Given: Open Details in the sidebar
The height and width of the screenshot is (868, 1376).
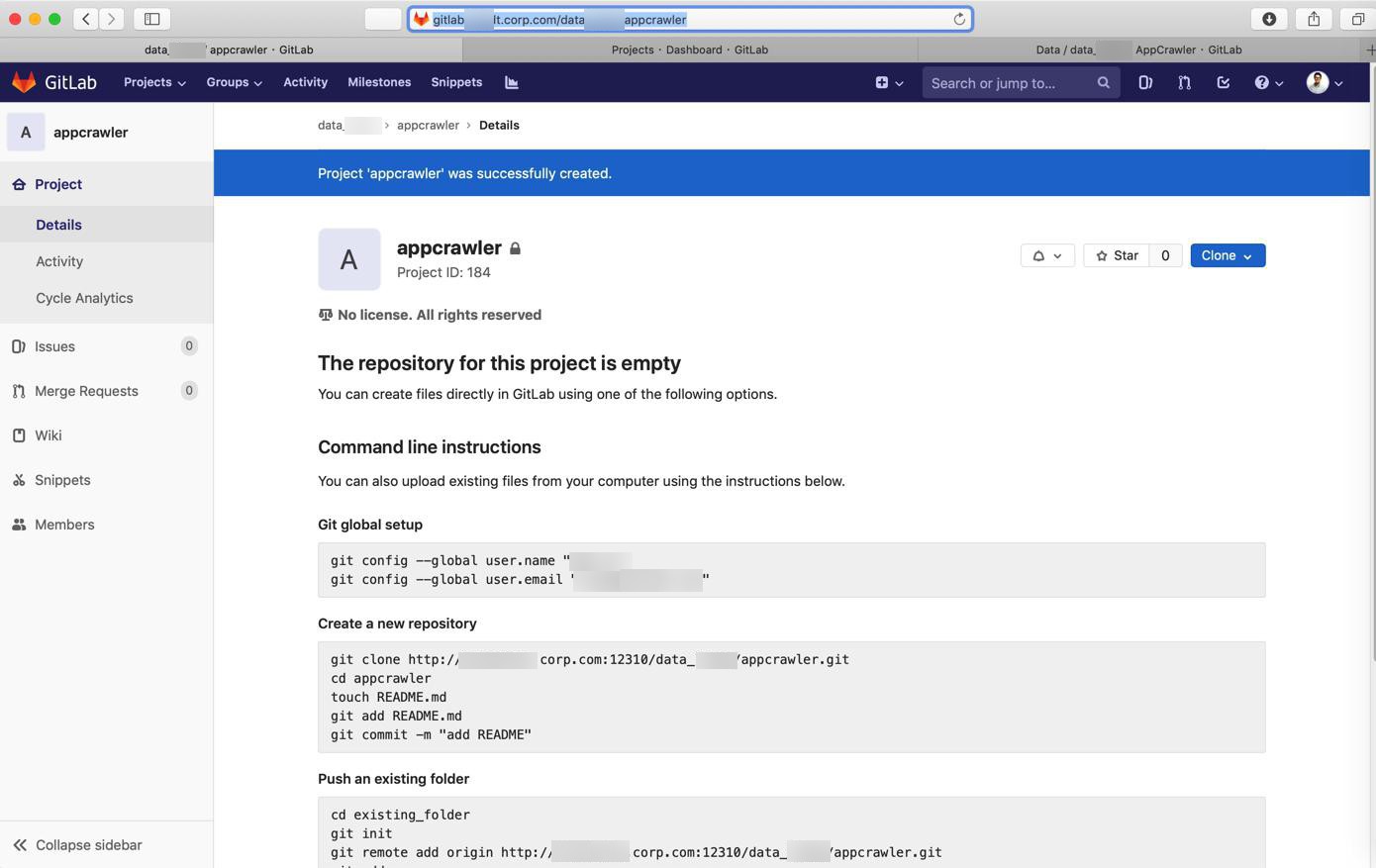Looking at the screenshot, I should click(106, 225).
